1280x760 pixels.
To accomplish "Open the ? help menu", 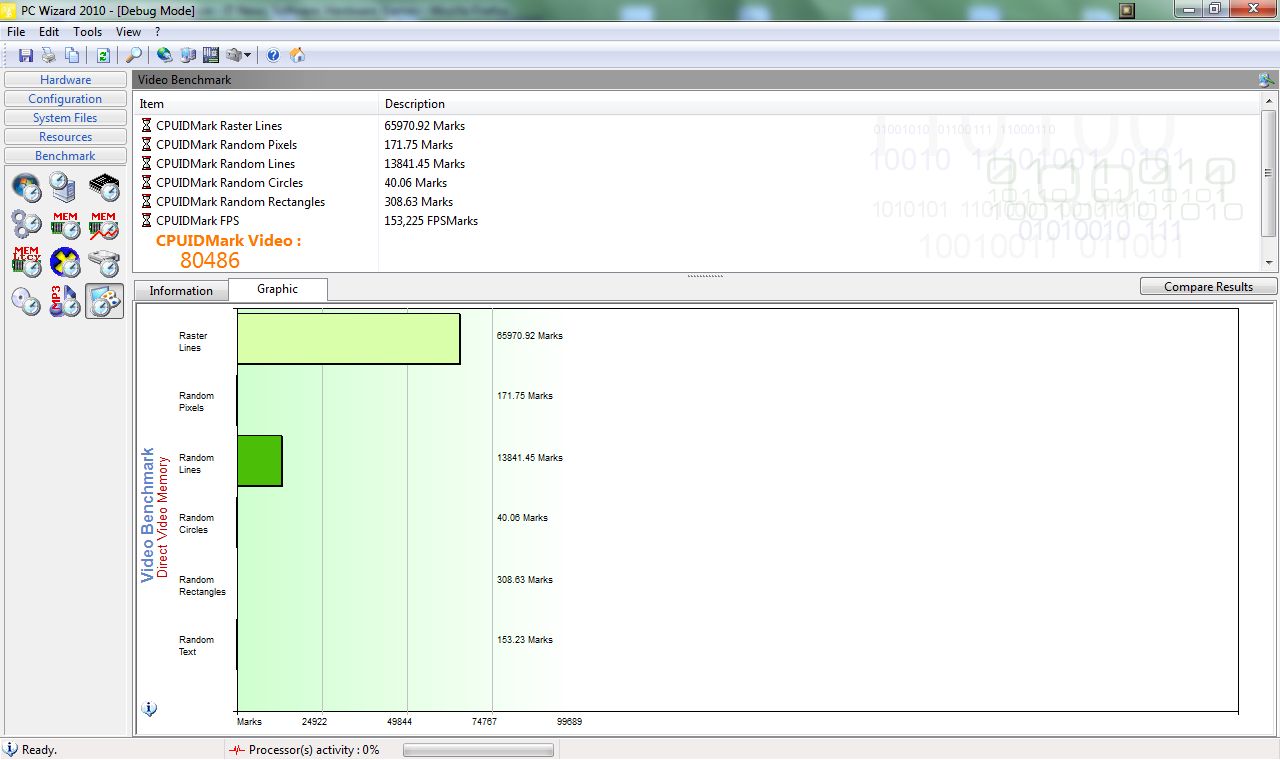I will (x=157, y=32).
